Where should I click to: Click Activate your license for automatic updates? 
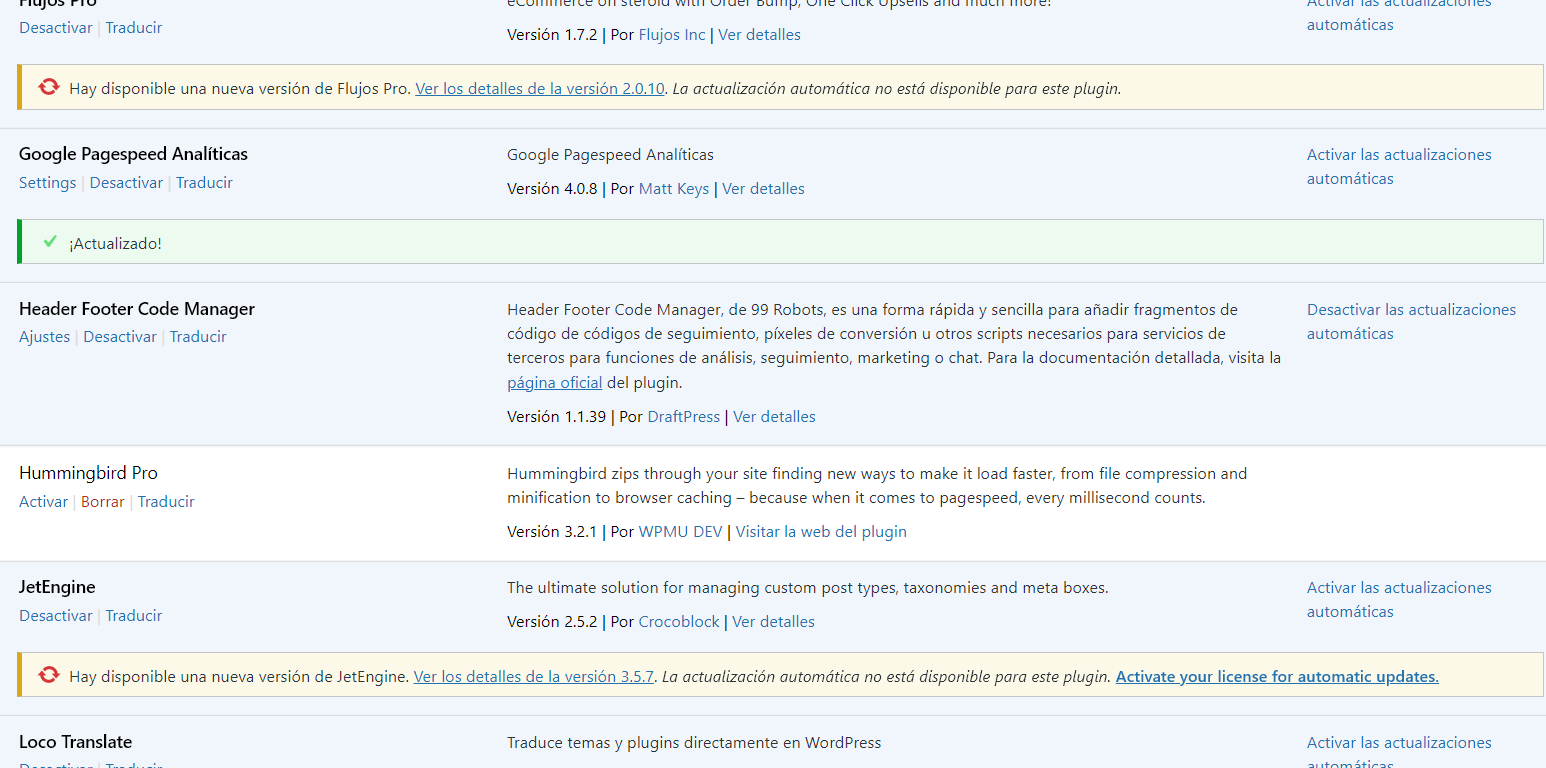pos(1277,676)
